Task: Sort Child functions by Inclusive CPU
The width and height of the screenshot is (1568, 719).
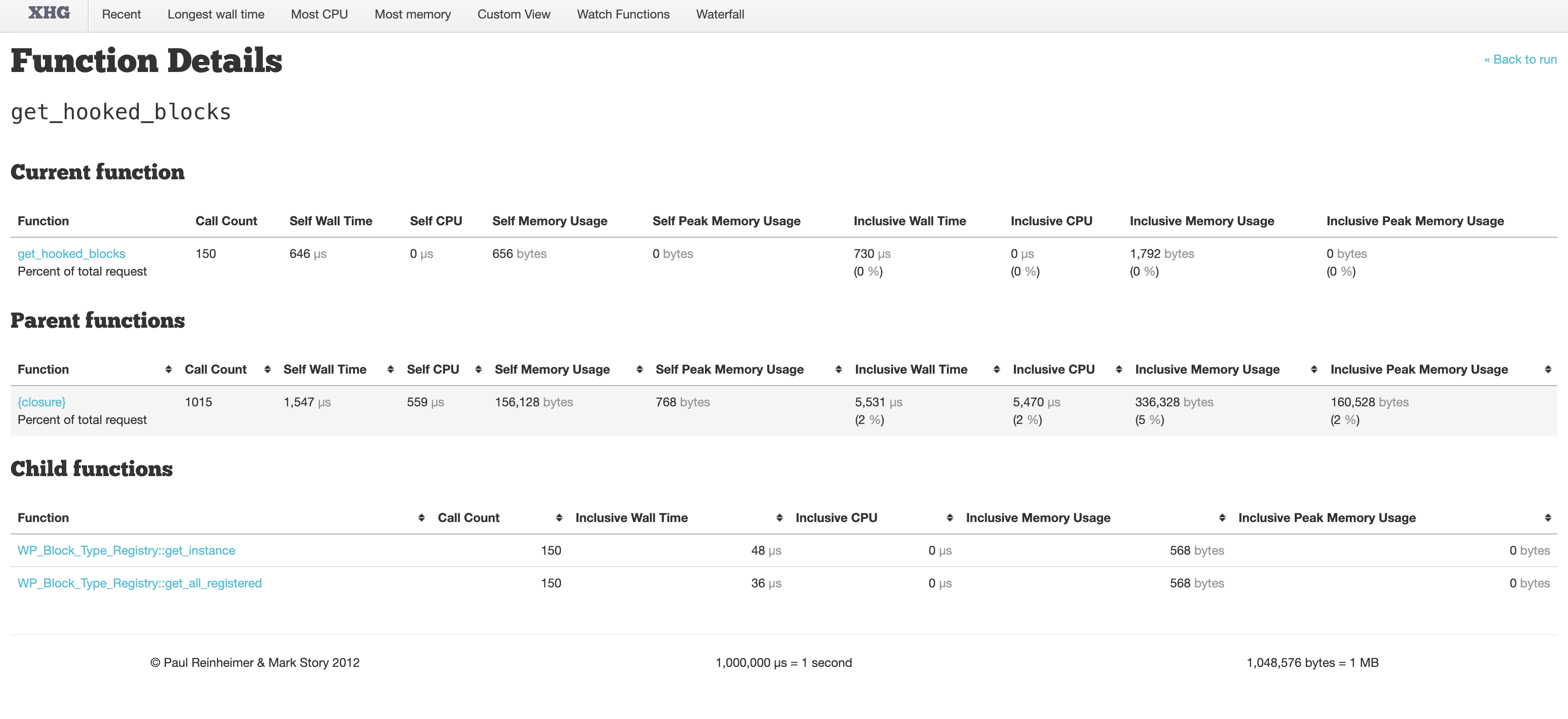Action: (x=836, y=518)
